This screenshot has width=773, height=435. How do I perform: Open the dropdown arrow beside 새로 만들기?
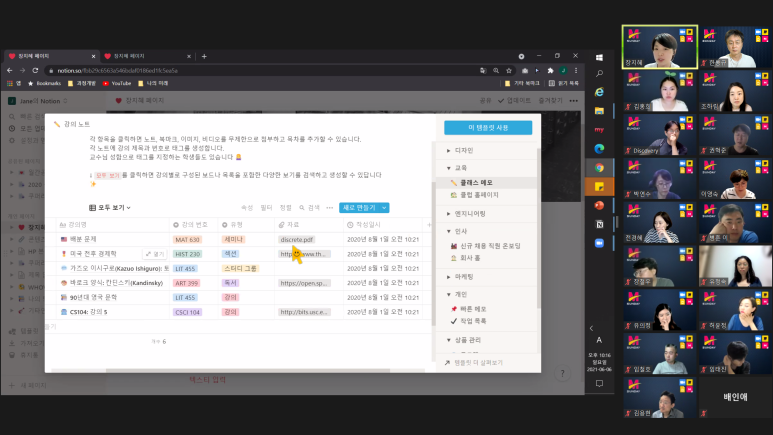(x=384, y=208)
